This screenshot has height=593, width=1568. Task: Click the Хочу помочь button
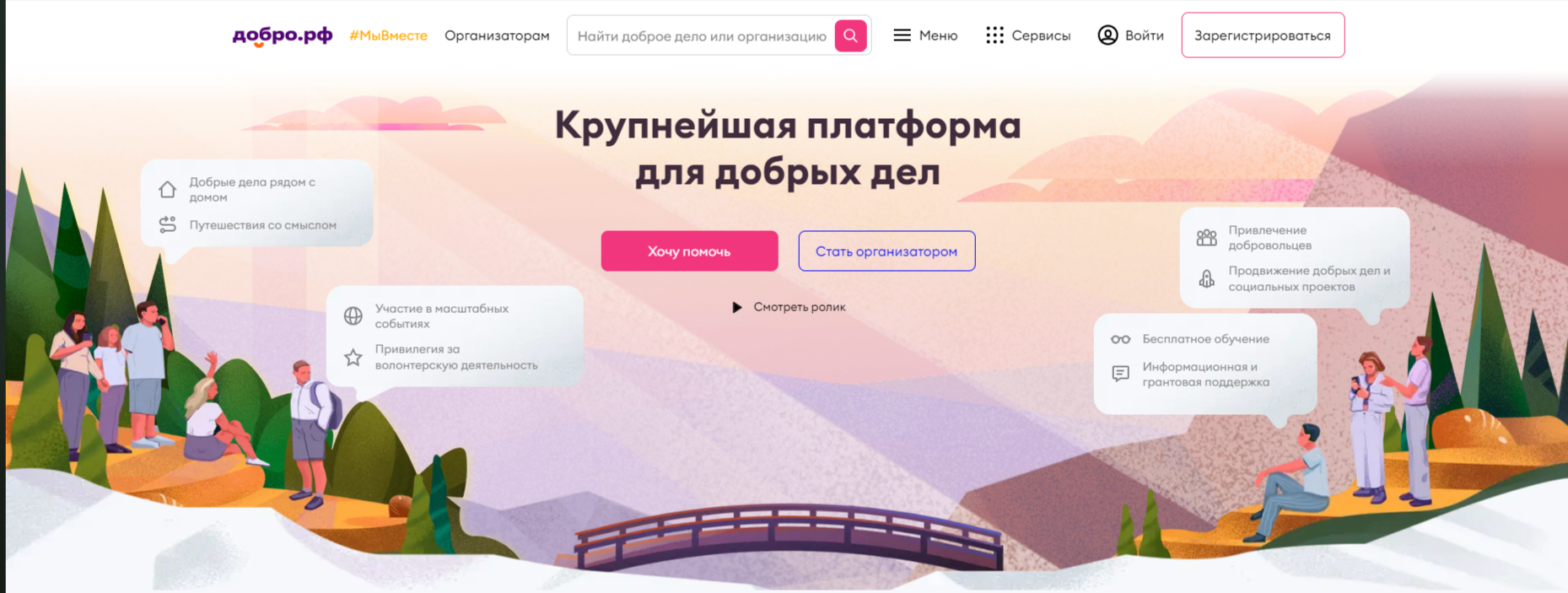pyautogui.click(x=689, y=251)
